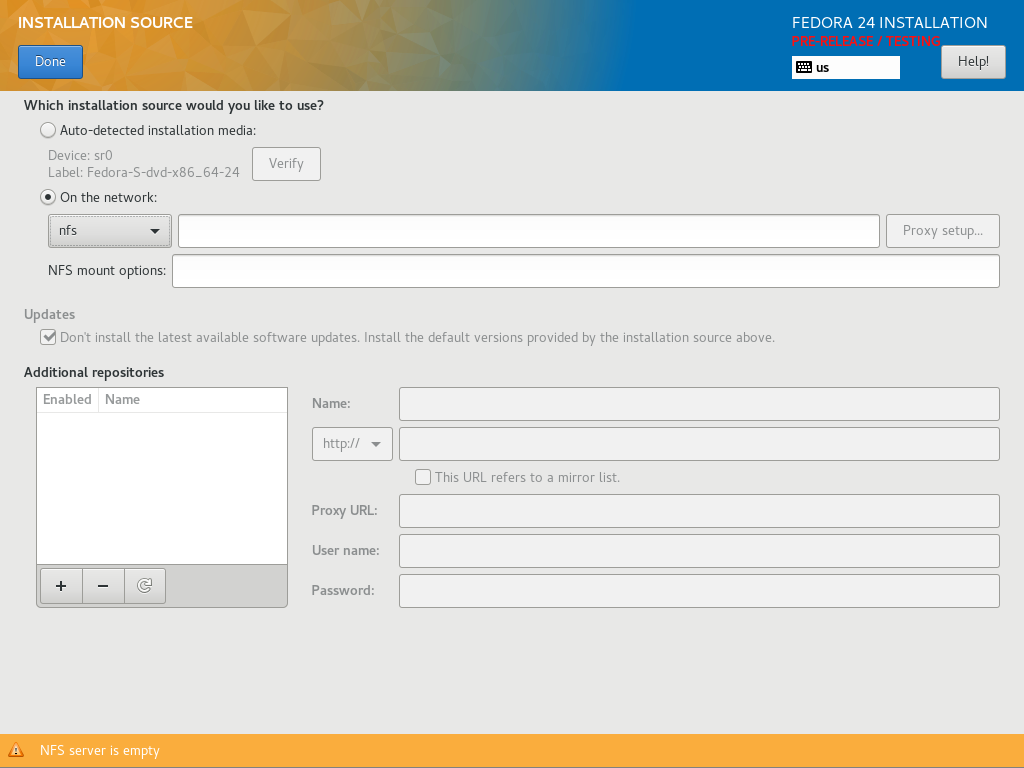The image size is (1024, 768).
Task: Select On the network radio button
Action: click(x=48, y=197)
